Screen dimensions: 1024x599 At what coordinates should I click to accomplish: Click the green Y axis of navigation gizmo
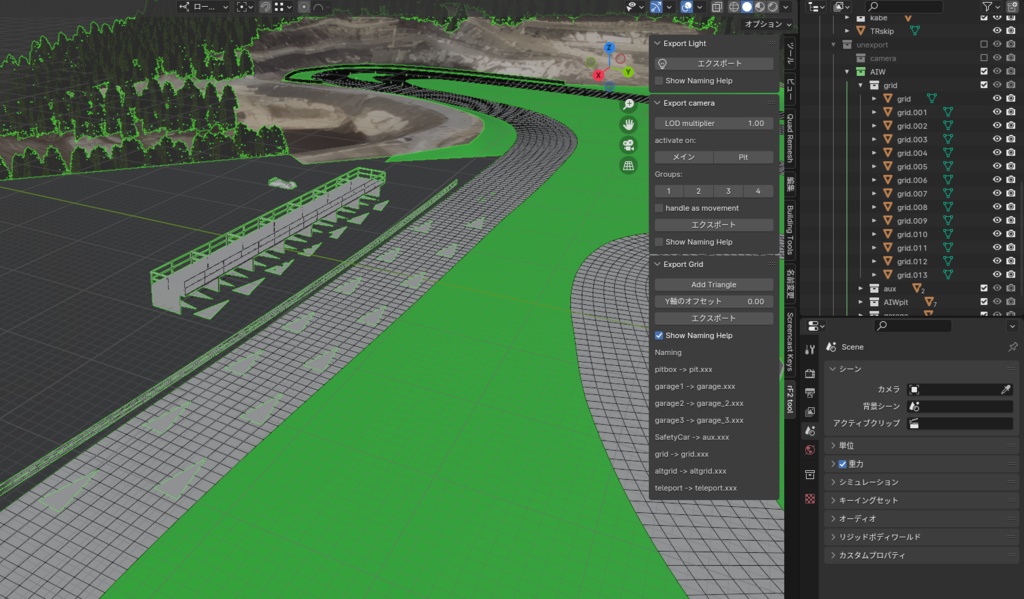pos(628,72)
